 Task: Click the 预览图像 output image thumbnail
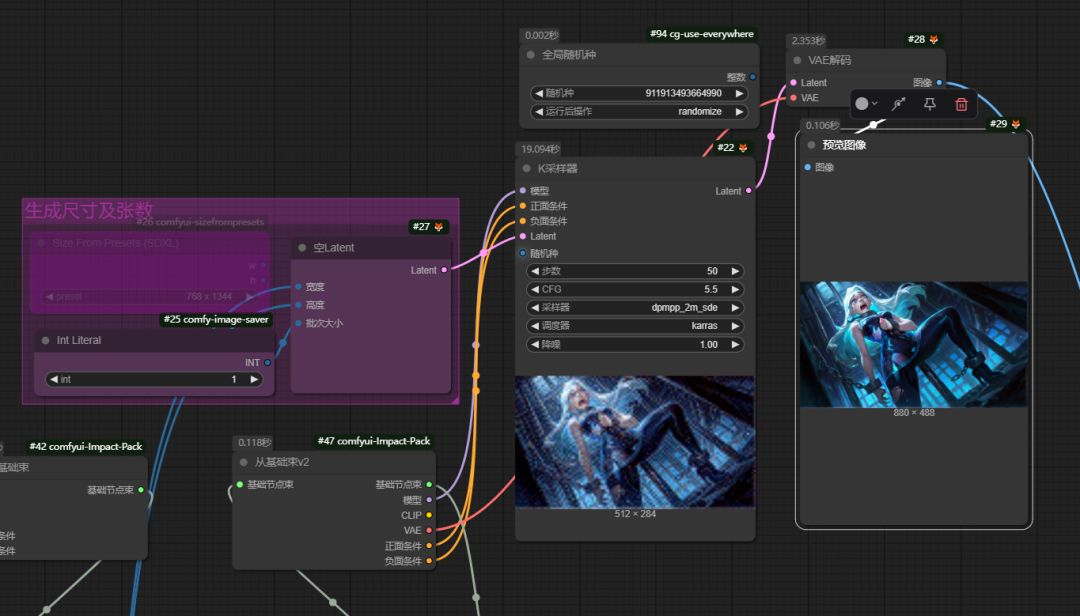coord(913,344)
